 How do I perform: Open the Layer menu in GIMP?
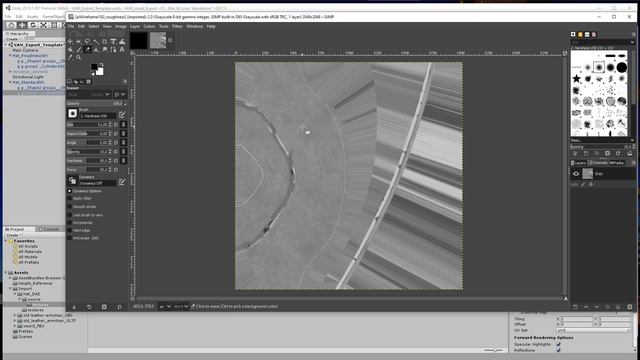(x=135, y=26)
